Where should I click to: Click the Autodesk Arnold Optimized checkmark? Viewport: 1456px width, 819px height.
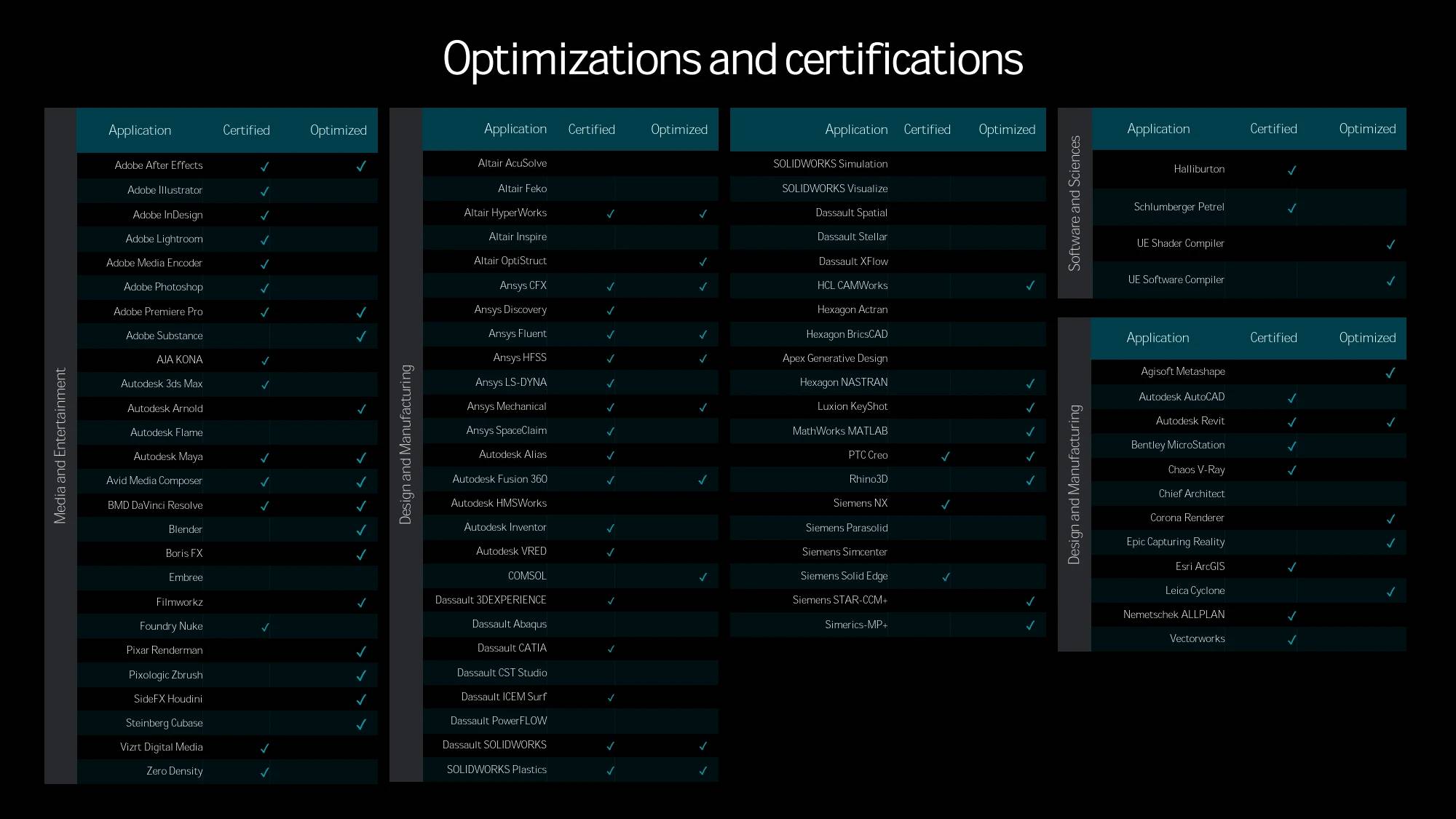coord(361,409)
